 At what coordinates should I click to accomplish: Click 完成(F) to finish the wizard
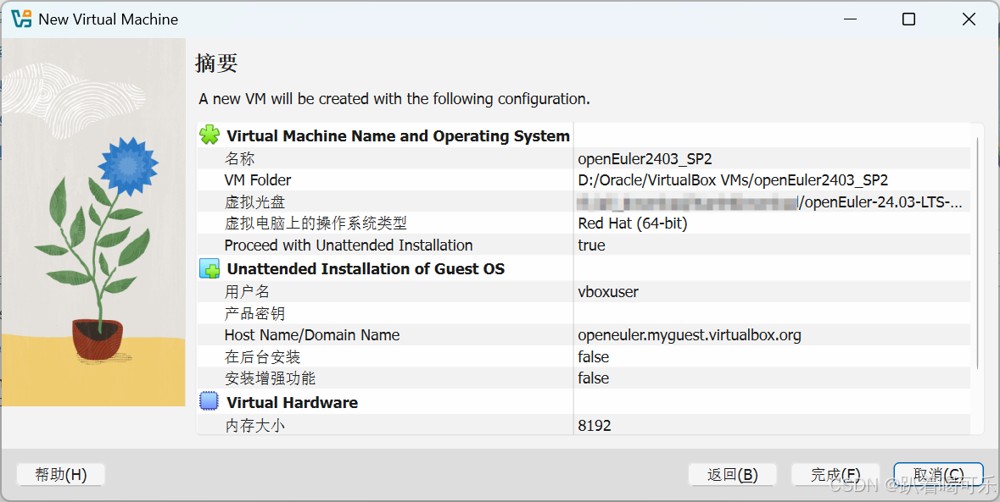pos(835,474)
